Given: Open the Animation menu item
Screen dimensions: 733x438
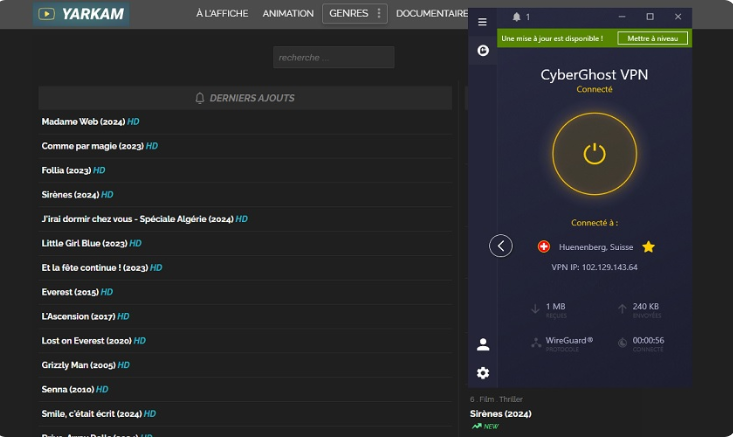Looking at the screenshot, I should 287,14.
